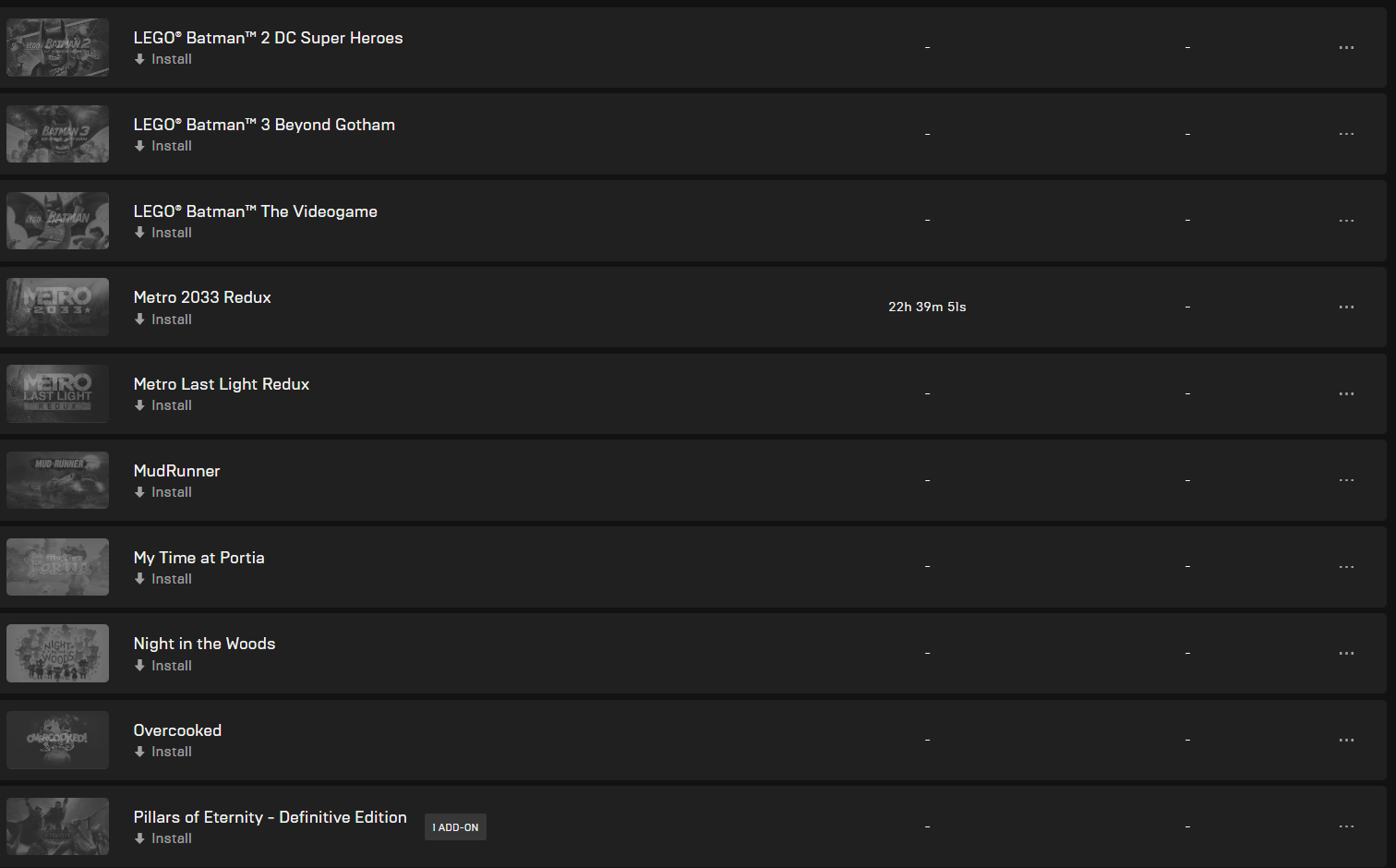Install Overcooked game
The image size is (1396, 868).
[163, 752]
